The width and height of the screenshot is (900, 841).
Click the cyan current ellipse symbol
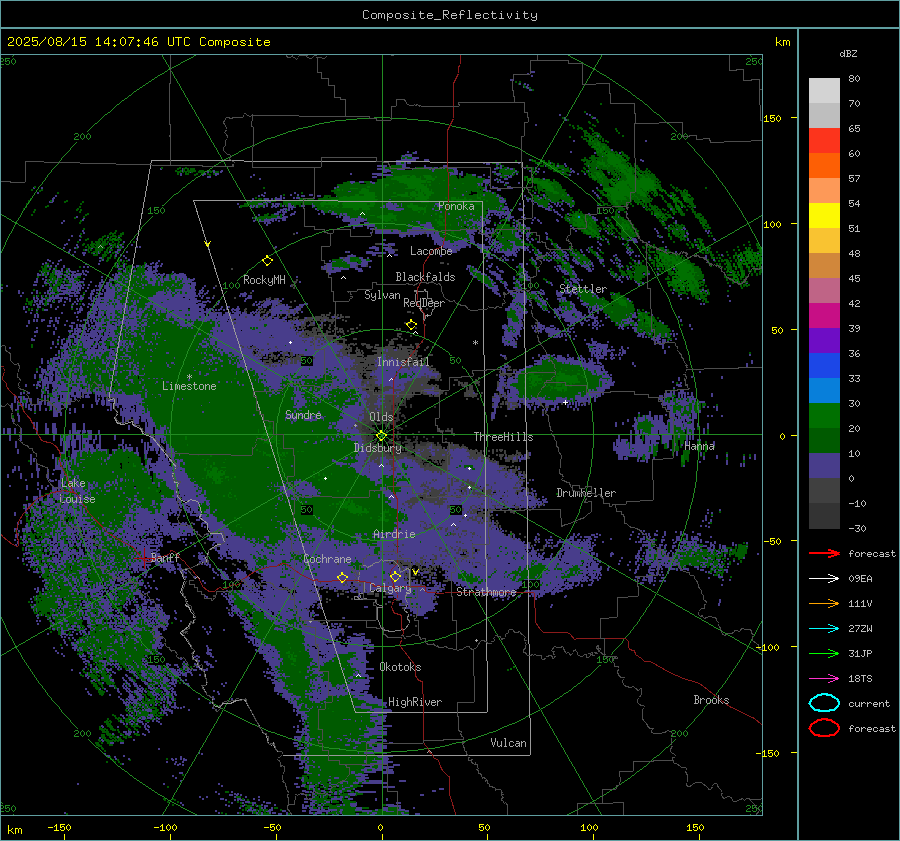tap(824, 703)
